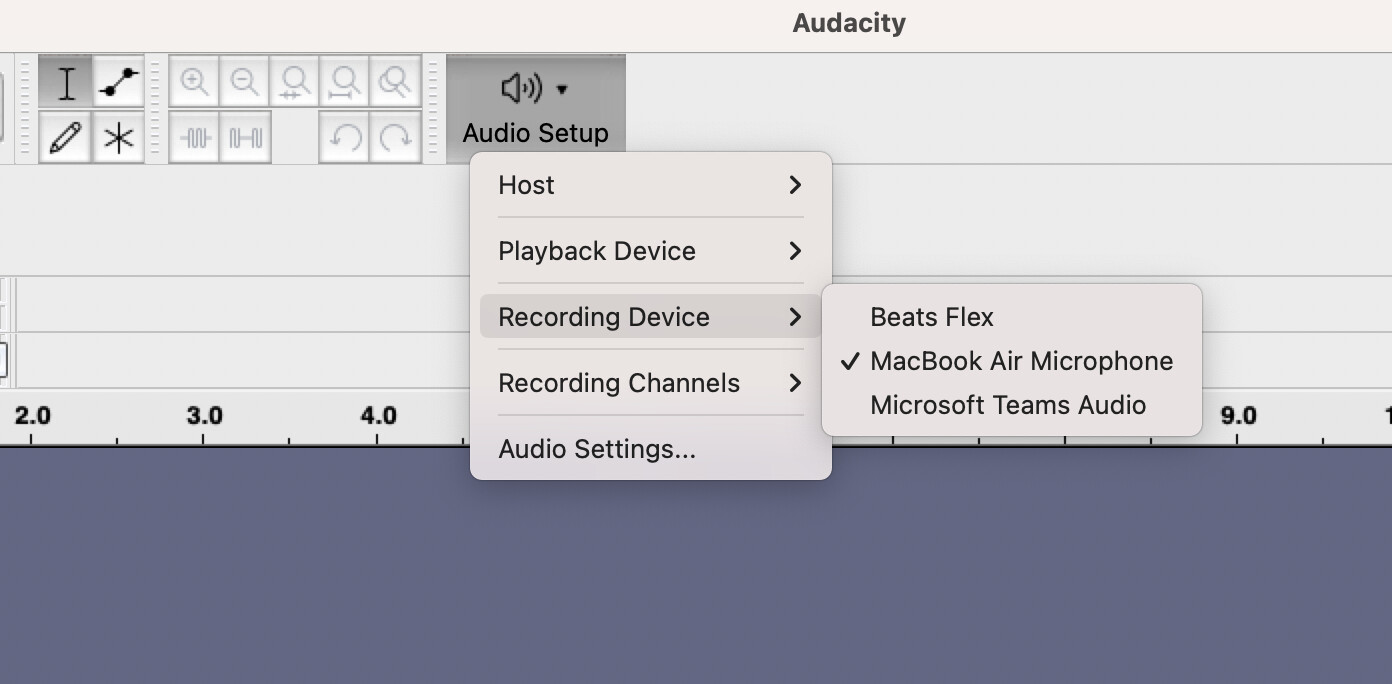The width and height of the screenshot is (1392, 684).
Task: Fit selection to width zoom icon
Action: point(295,82)
